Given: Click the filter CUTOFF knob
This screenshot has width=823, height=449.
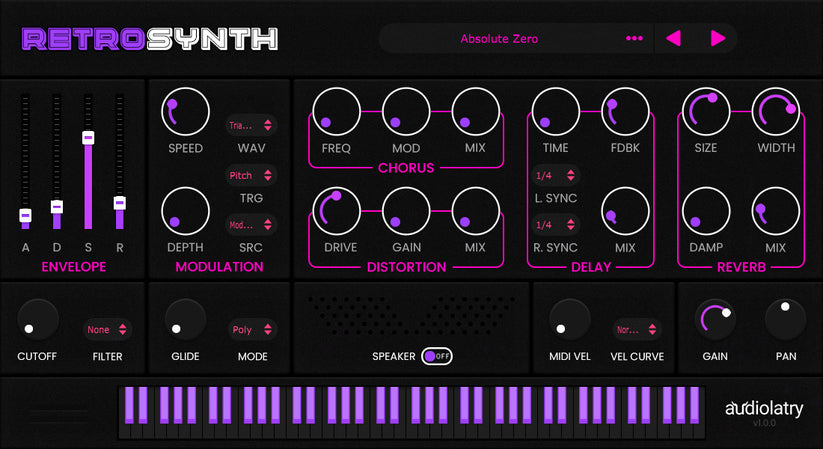Looking at the screenshot, I should coord(38,319).
